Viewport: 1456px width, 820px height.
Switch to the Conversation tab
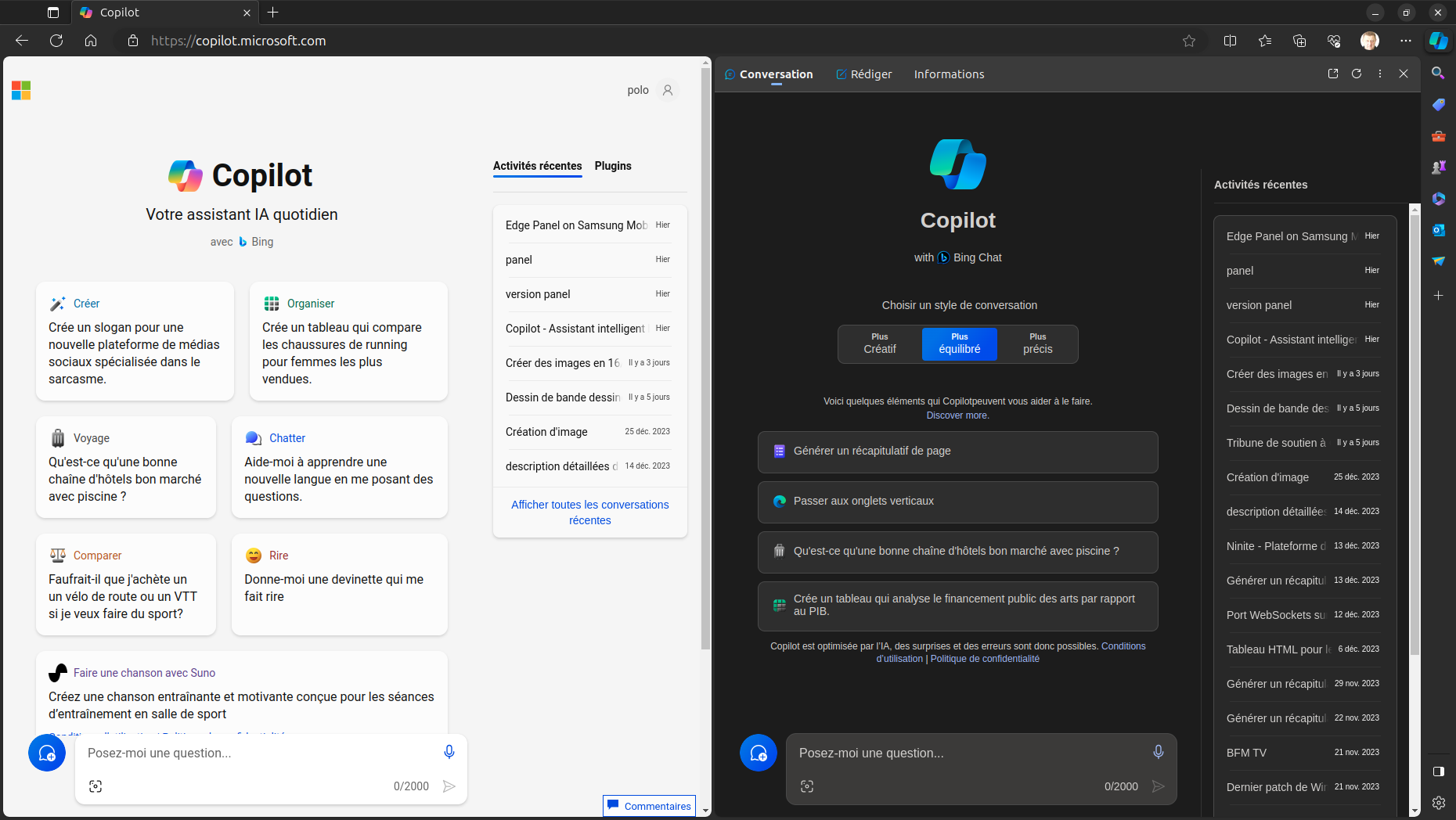coord(769,74)
